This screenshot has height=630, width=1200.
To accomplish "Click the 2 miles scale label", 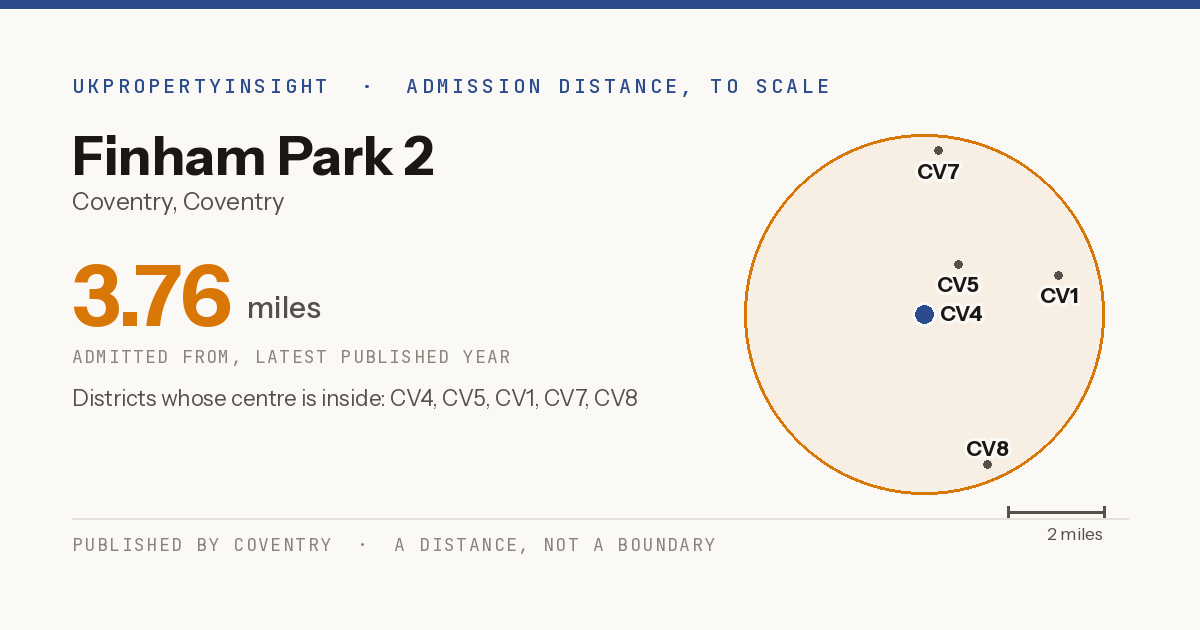I will 1075,535.
